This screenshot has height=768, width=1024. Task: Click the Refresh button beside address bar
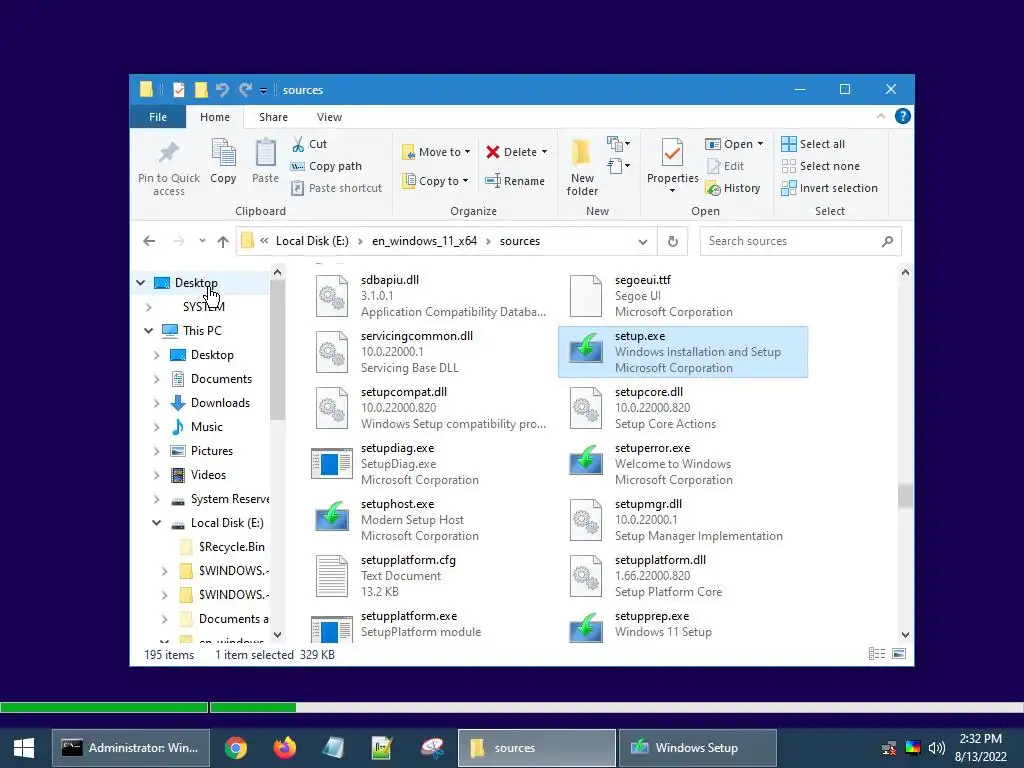pos(673,241)
